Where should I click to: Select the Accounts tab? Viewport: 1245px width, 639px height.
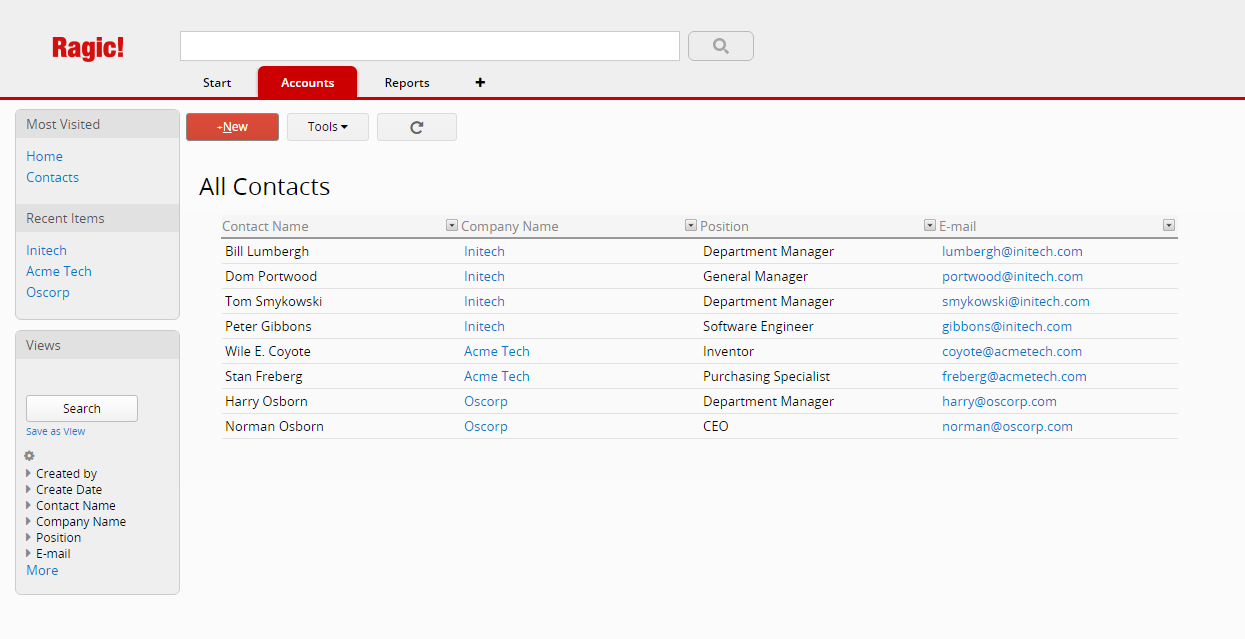click(307, 83)
